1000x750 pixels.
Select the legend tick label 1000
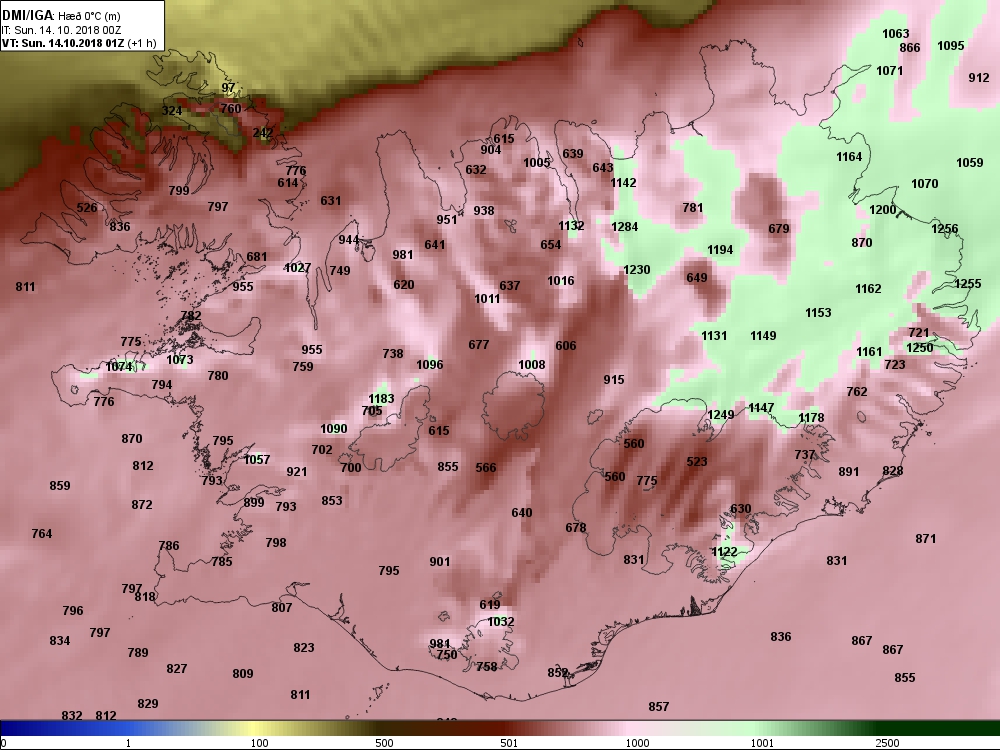(x=638, y=743)
